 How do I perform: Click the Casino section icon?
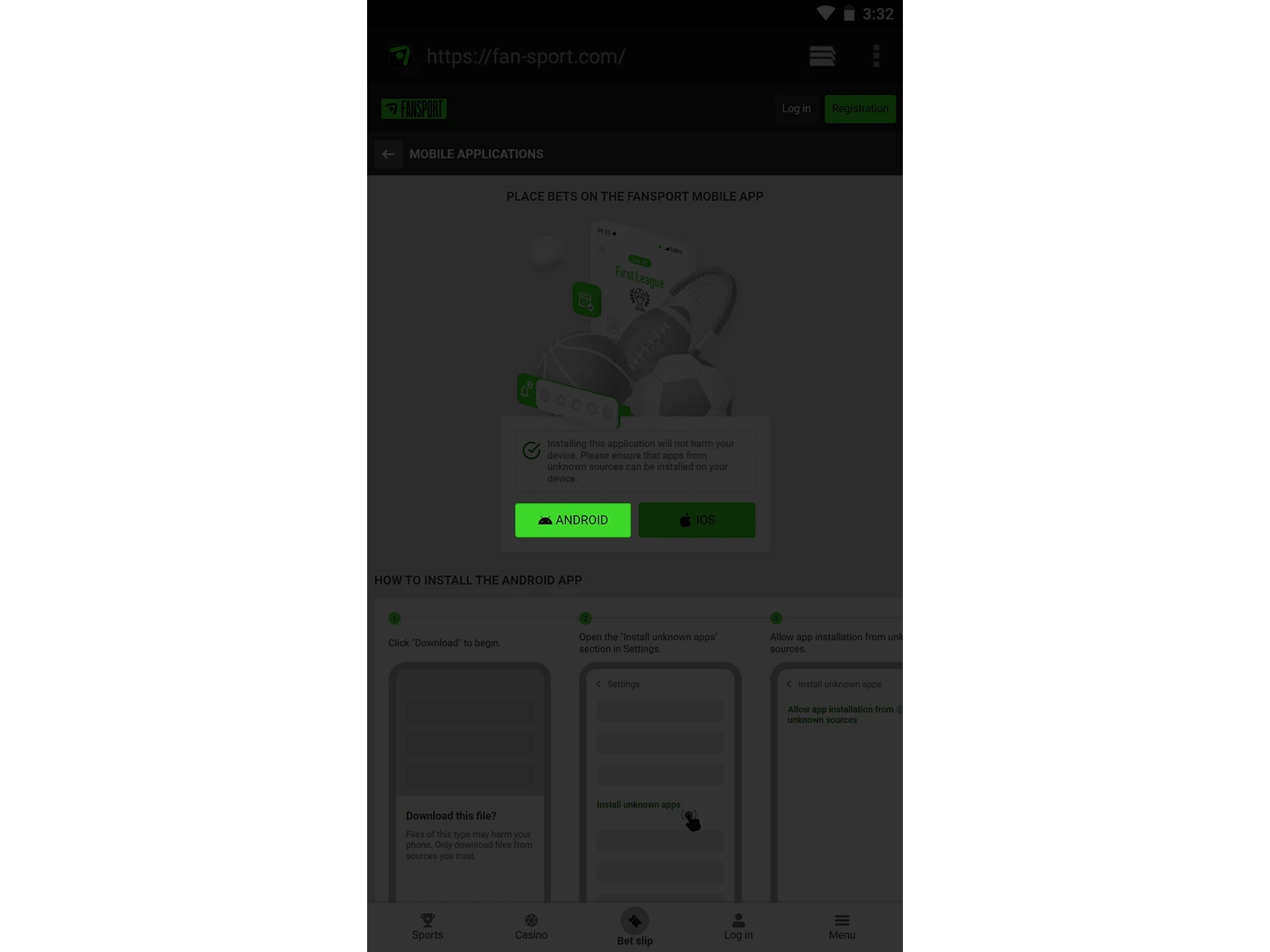(531, 920)
